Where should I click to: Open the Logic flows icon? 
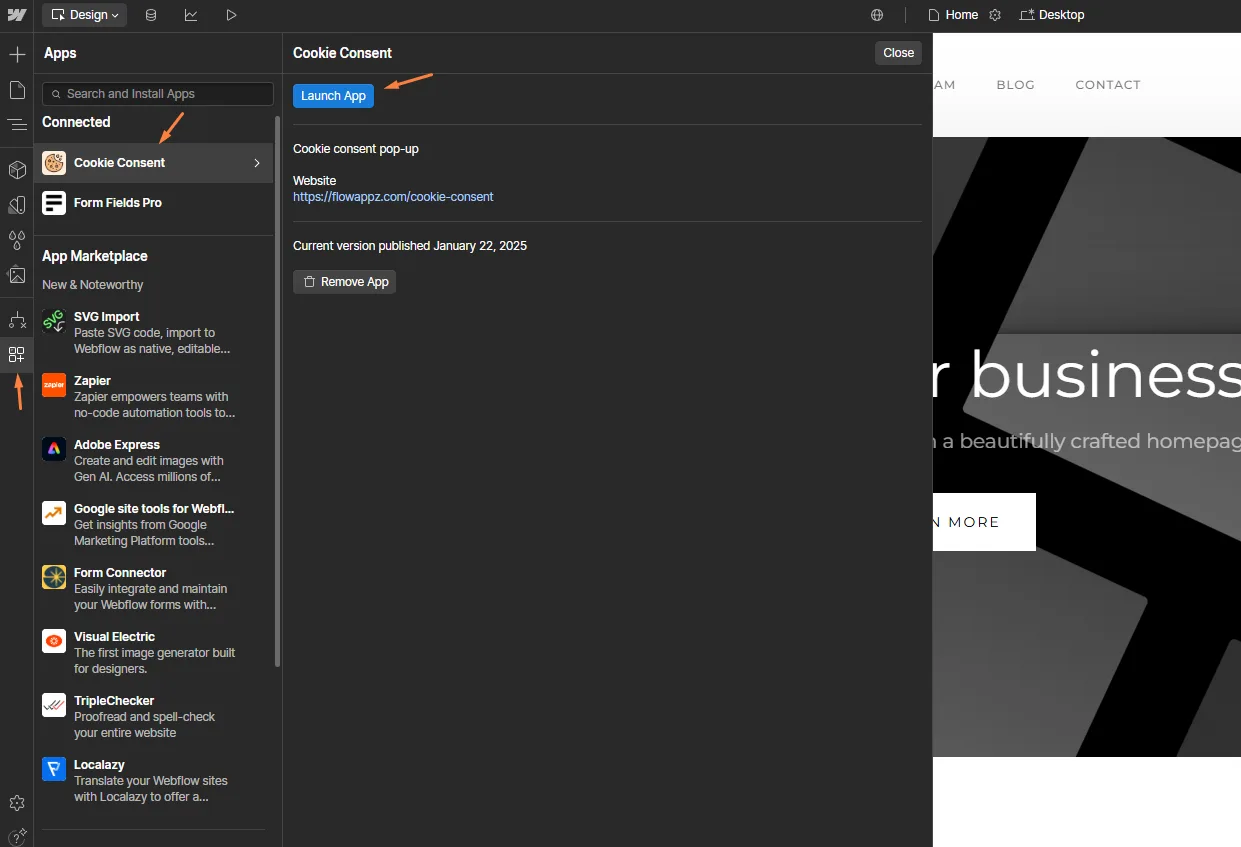coord(17,320)
